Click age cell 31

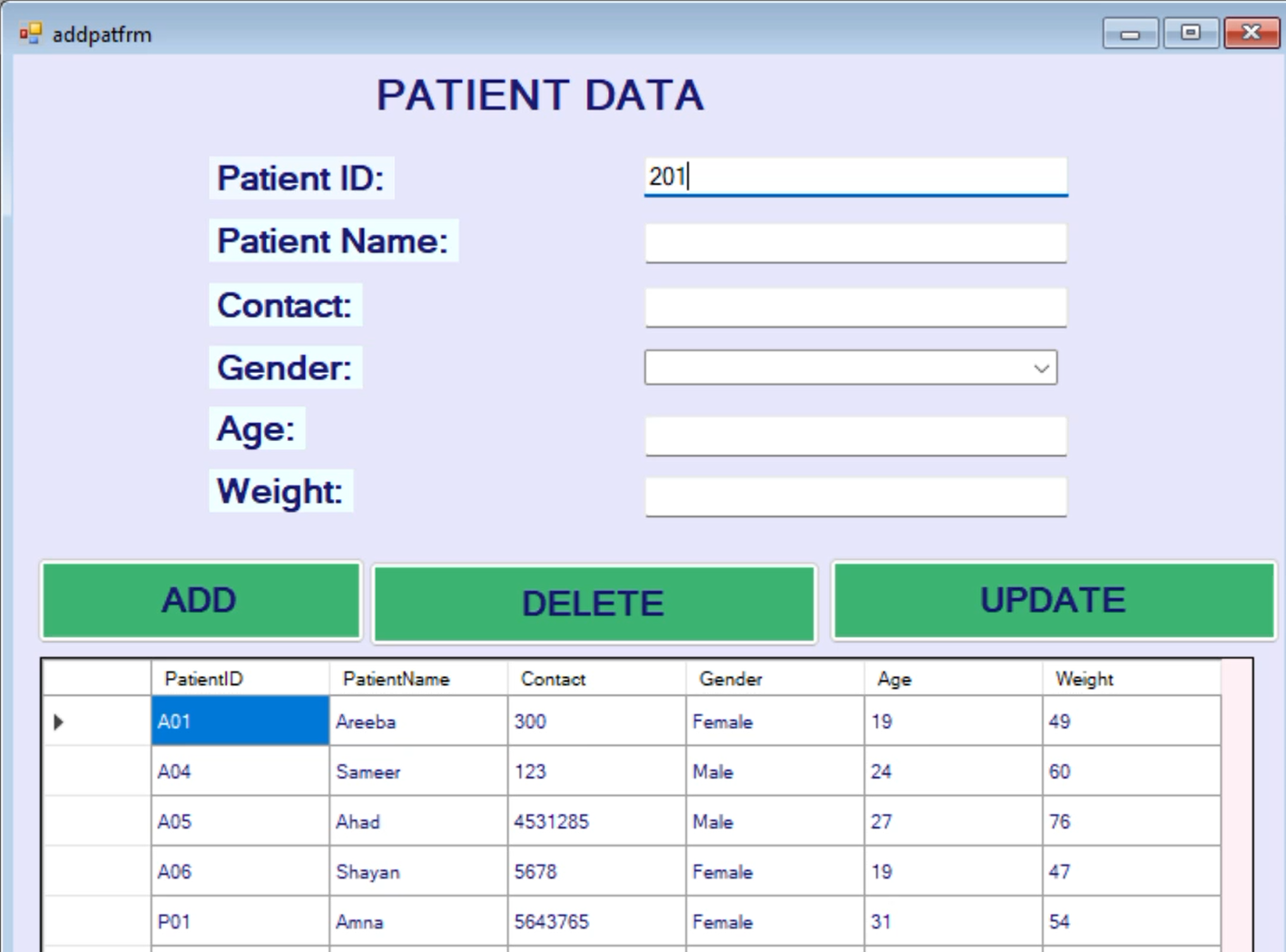[x=953, y=921]
